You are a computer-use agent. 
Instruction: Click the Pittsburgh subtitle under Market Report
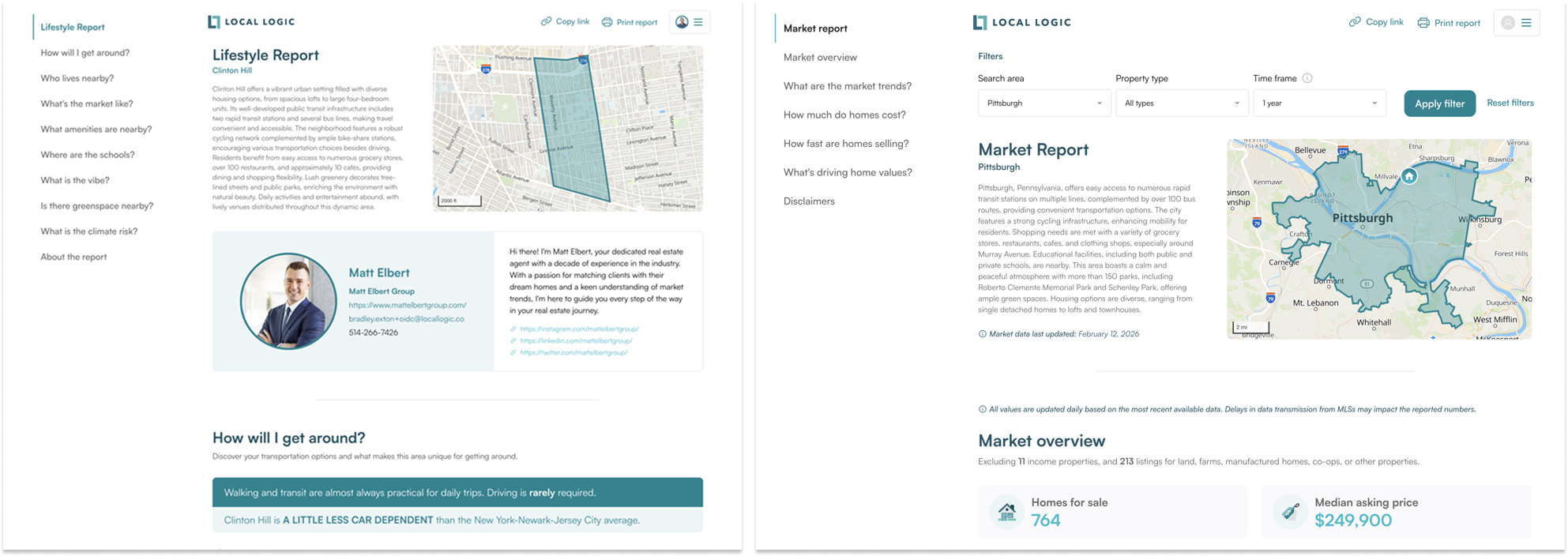click(998, 167)
